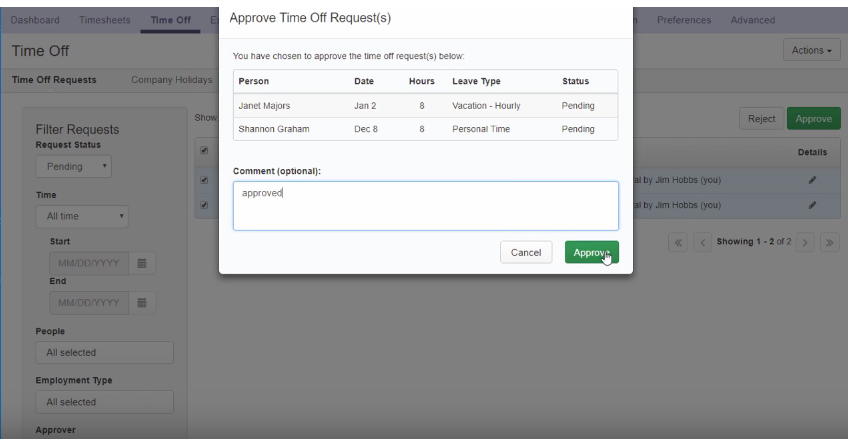This screenshot has height=439, width=848.
Task: Open the Preferences tab
Action: click(684, 20)
